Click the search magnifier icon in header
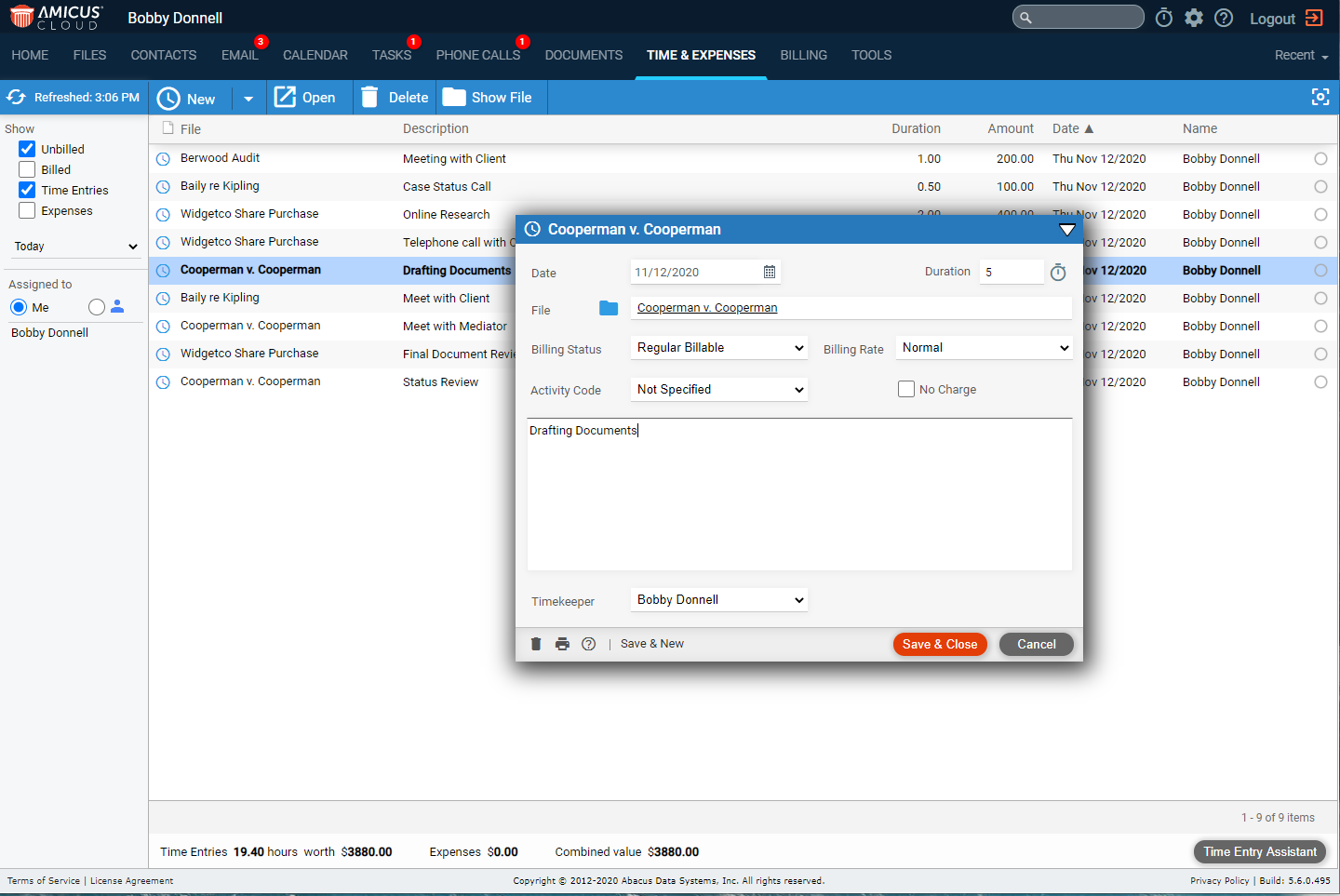This screenshot has width=1340, height=896. pos(1025,18)
